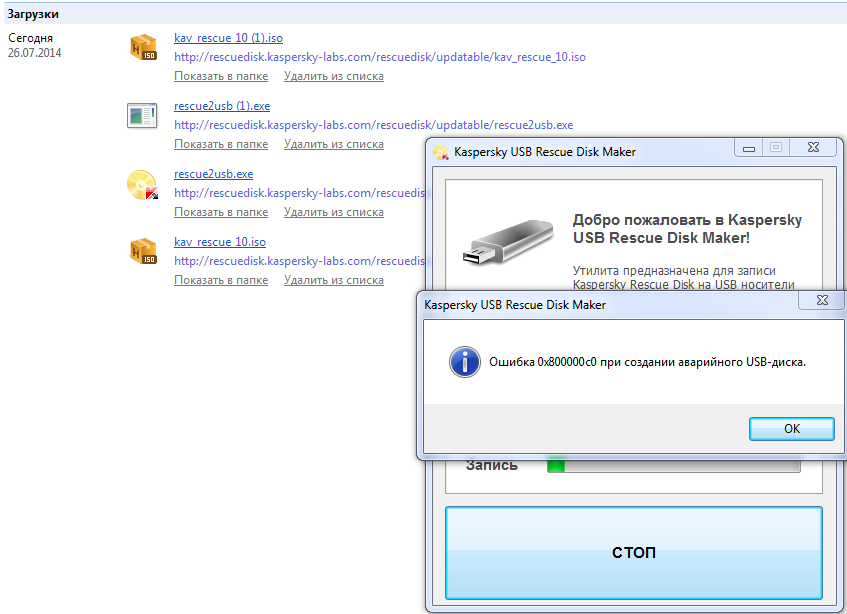Viewport: 847px width, 614px height.
Task: Open the kav_rescue_10 (1).iso download link
Action: pyautogui.click(x=228, y=38)
